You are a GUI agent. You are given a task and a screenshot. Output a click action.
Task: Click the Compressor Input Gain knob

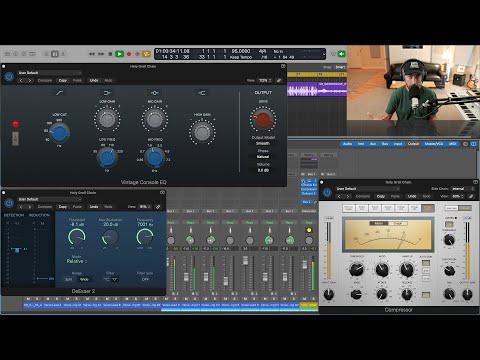pos(329,294)
